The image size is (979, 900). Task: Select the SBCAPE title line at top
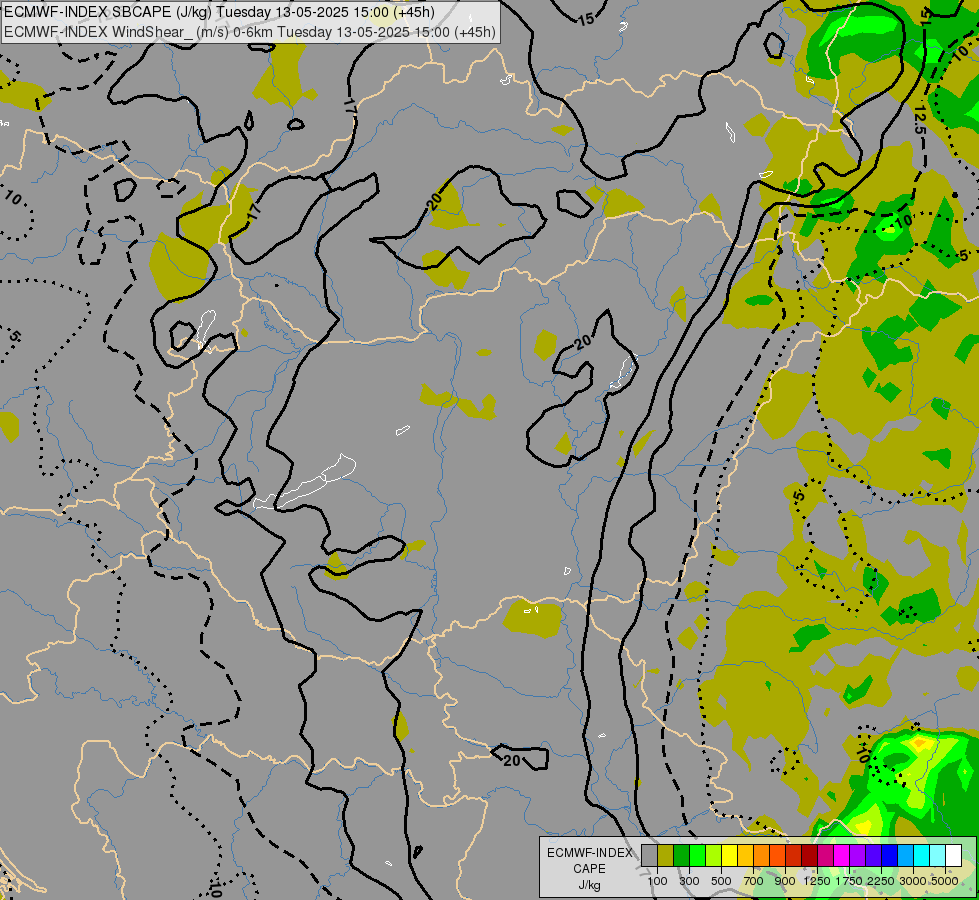pos(220,12)
